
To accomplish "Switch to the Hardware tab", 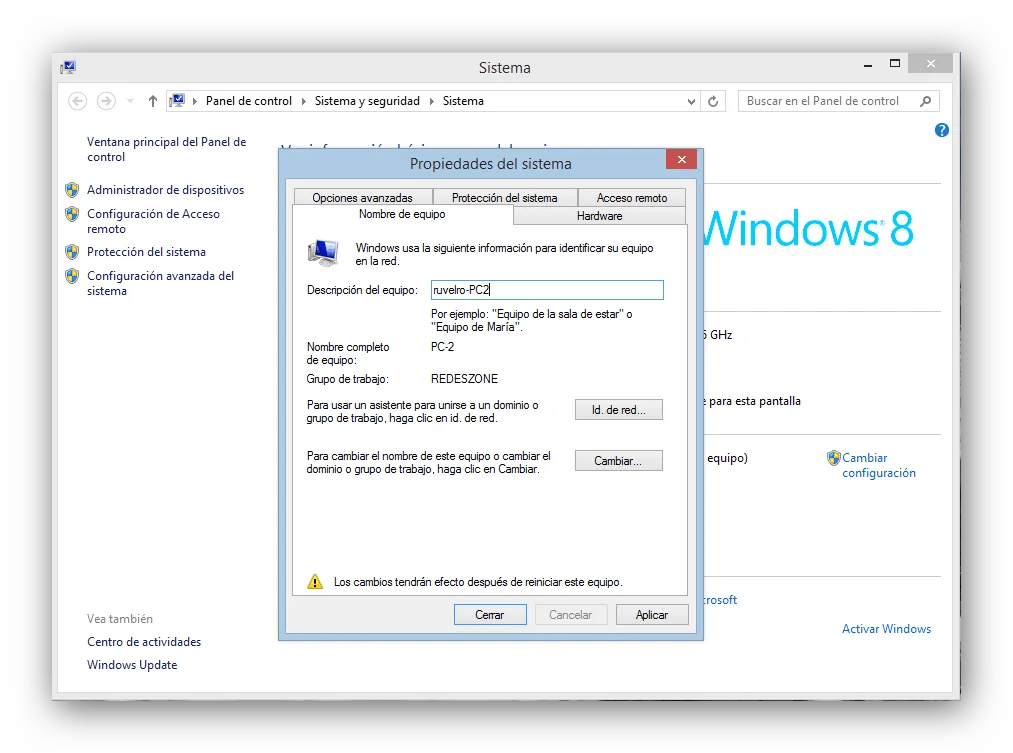I will pyautogui.click(x=599, y=215).
